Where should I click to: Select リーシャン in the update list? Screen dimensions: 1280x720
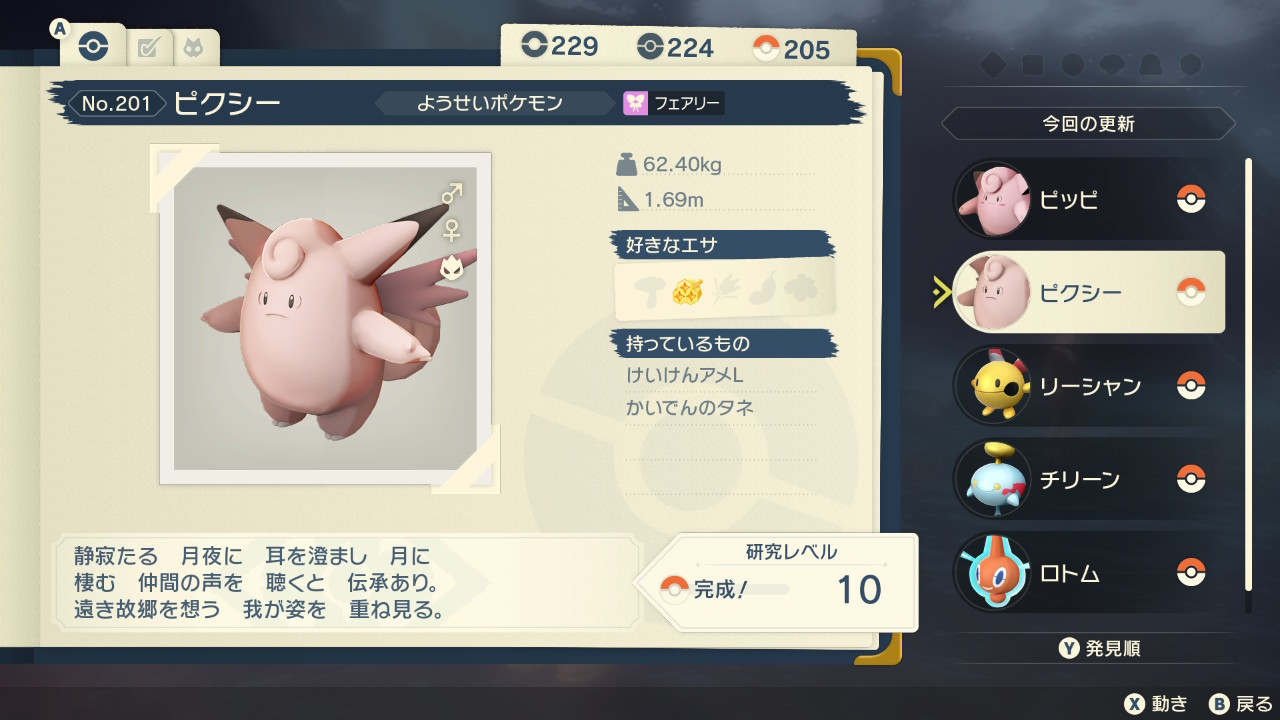(1087, 385)
